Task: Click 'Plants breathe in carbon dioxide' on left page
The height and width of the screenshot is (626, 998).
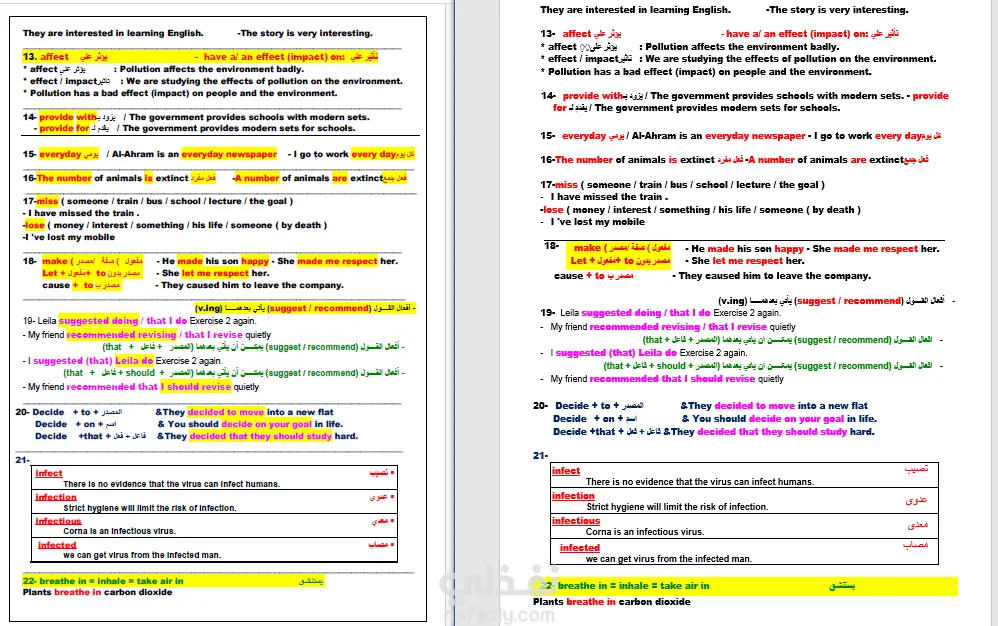Action: pyautogui.click(x=97, y=592)
